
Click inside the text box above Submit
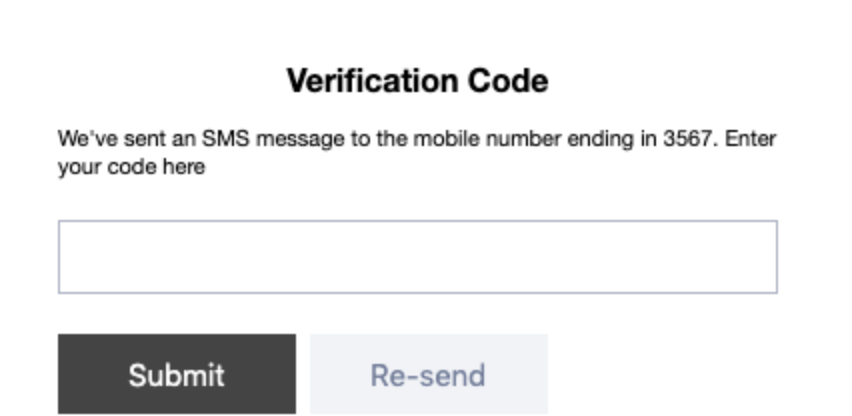point(417,257)
